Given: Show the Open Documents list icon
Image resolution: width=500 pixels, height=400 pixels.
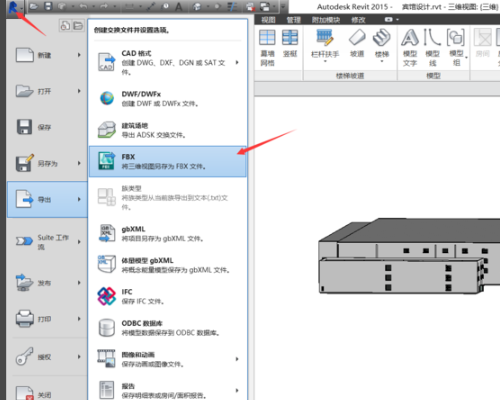Looking at the screenshot, I should coord(78,26).
